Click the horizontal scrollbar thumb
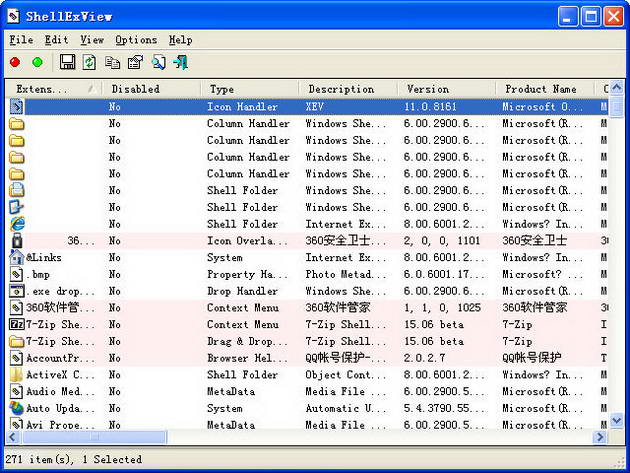This screenshot has height=473, width=630. [x=94, y=437]
